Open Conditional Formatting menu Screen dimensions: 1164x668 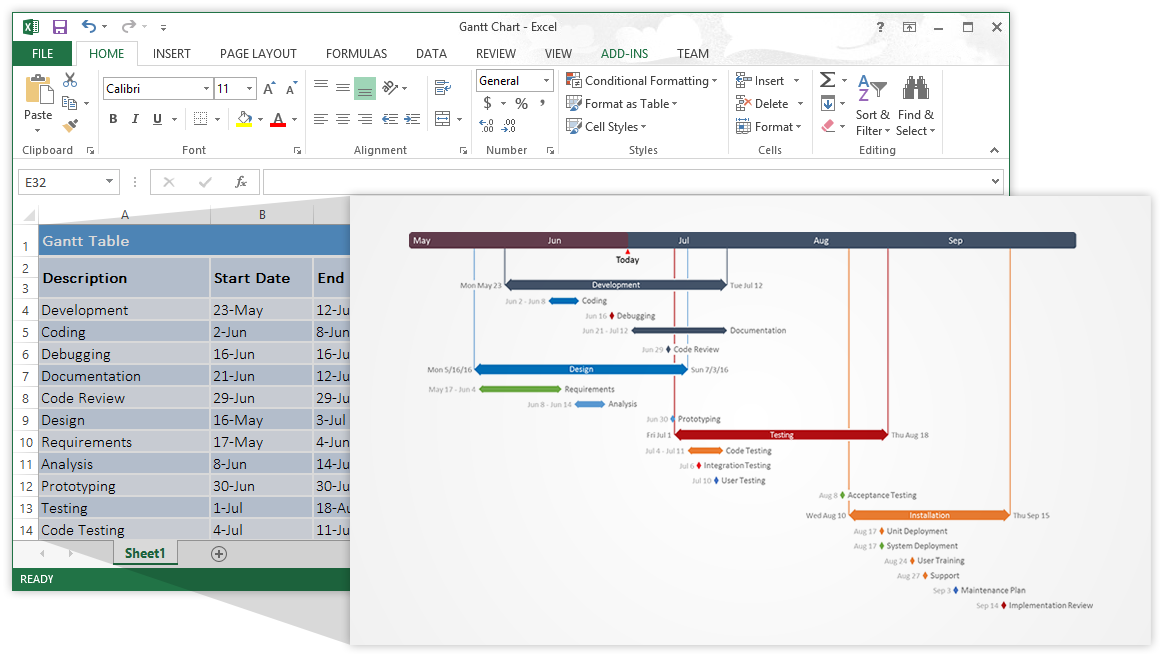(x=641, y=80)
